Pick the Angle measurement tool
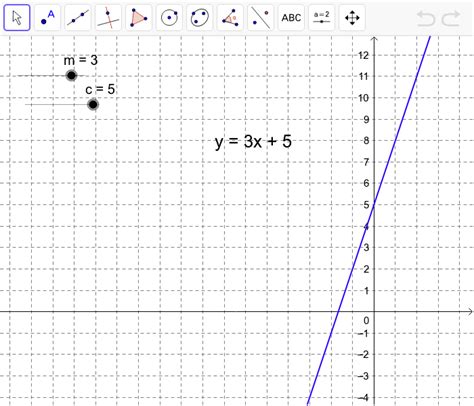 [x=230, y=18]
